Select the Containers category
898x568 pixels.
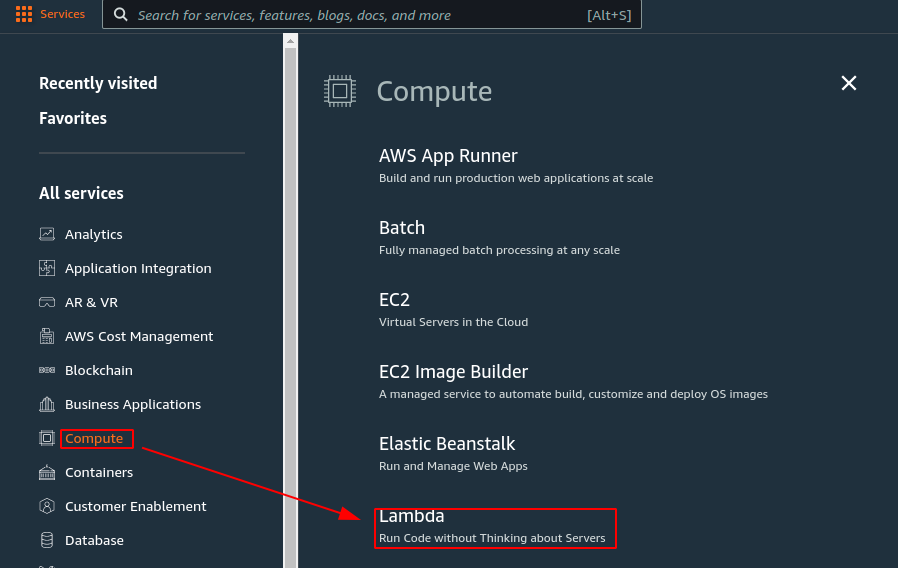pos(99,472)
